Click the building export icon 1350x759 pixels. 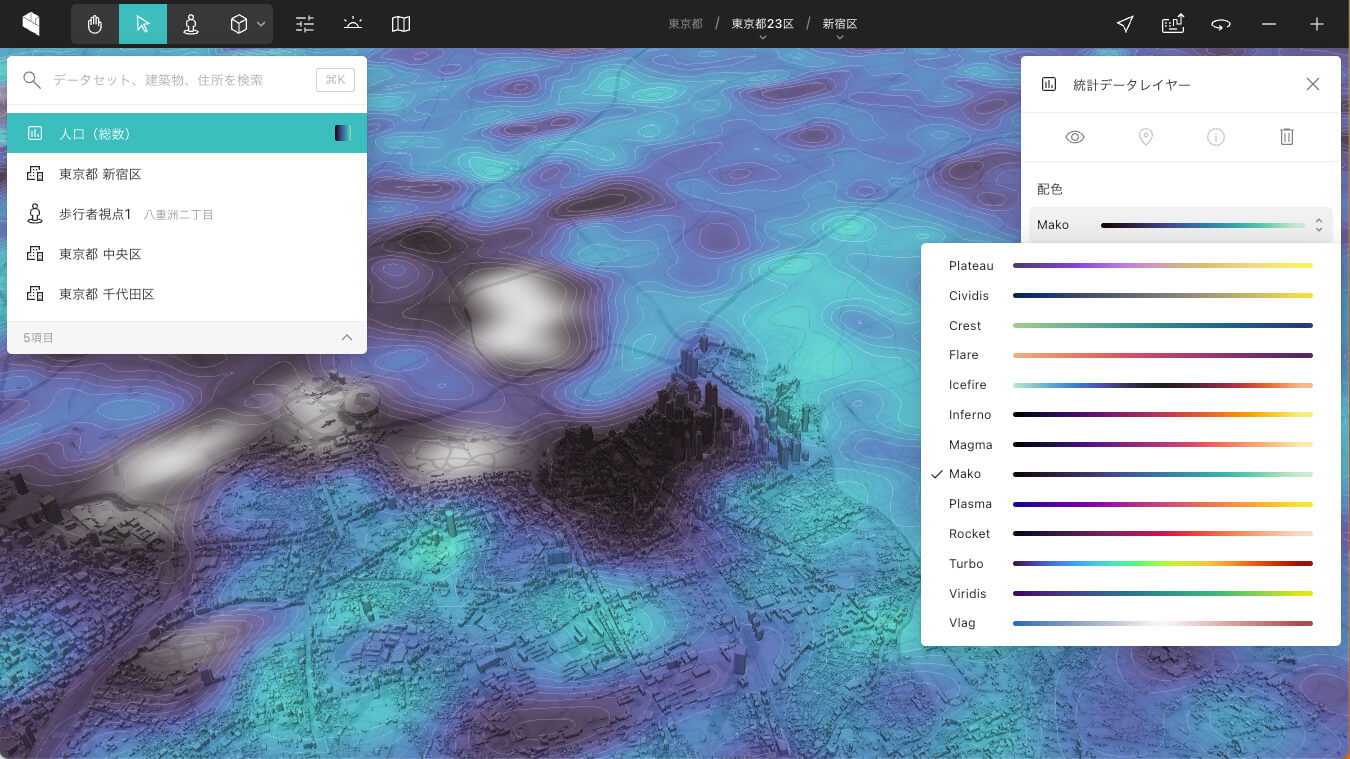[1173, 24]
